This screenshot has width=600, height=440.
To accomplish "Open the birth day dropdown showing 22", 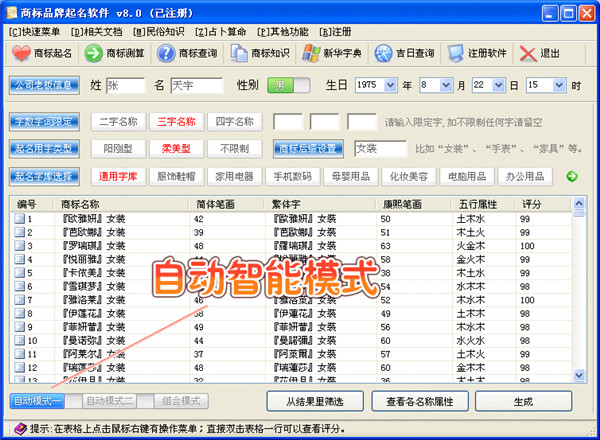I will click(x=498, y=85).
